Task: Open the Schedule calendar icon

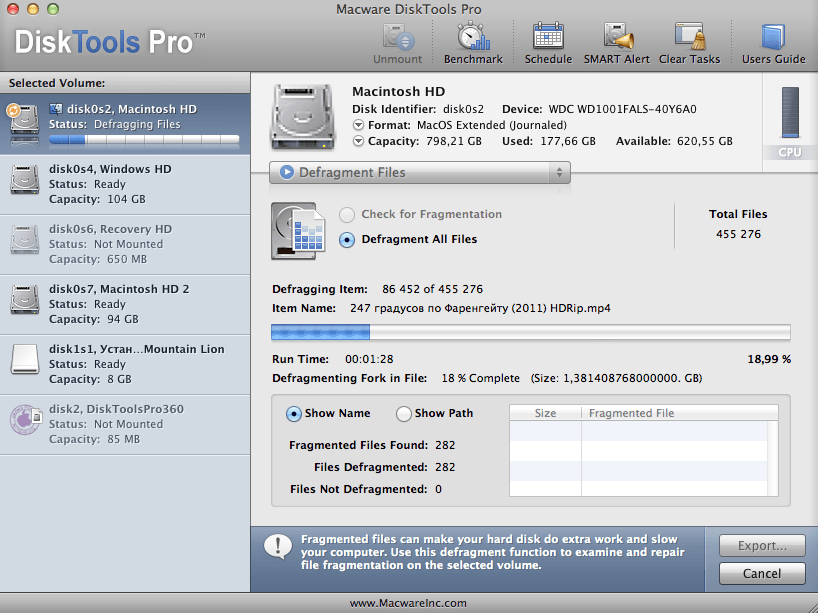Action: pos(548,36)
